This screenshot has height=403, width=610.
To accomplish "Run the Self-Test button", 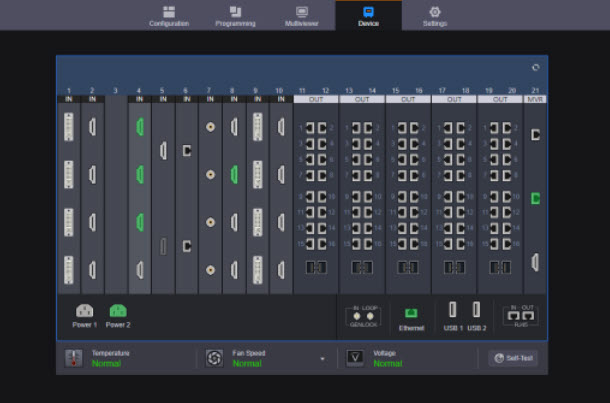I will click(x=512, y=358).
